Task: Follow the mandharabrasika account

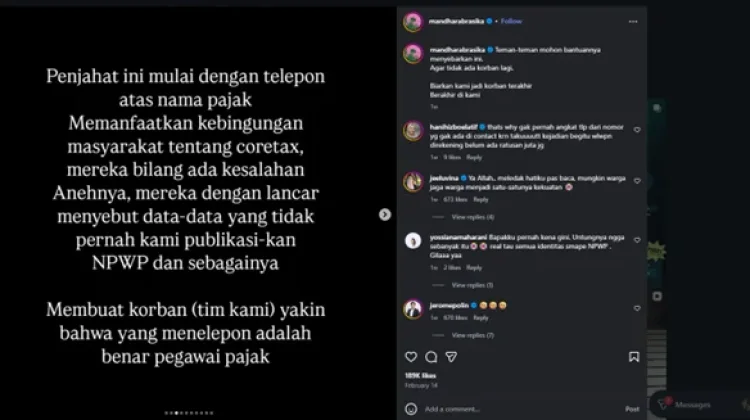Action: [511, 21]
